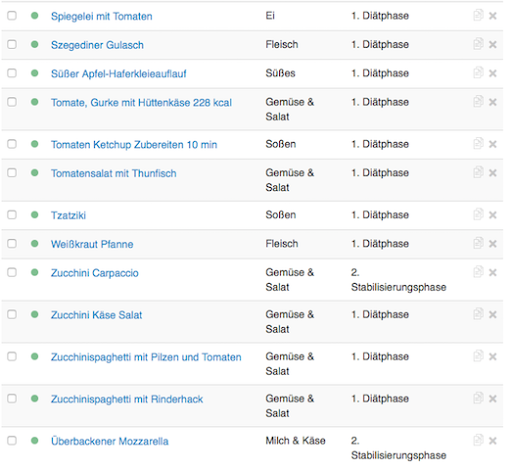Check the Überbackener Mozzarella row checkbox
The width and height of the screenshot is (512, 470).
[x=12, y=441]
